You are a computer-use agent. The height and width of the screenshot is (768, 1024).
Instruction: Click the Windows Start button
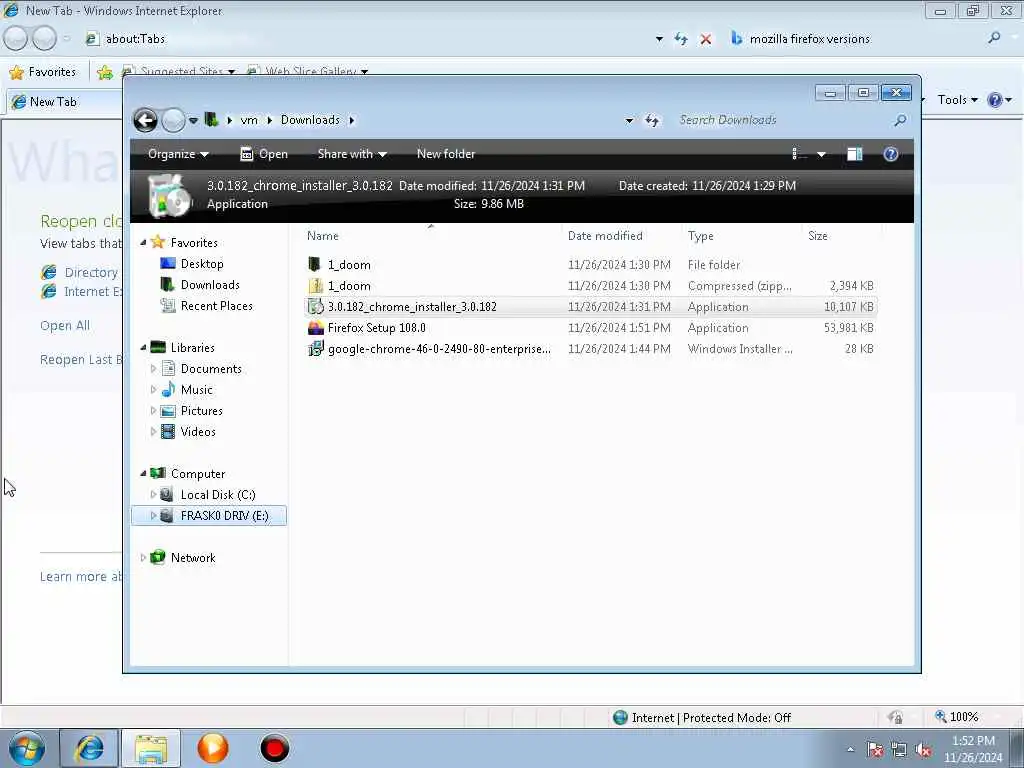[x=27, y=748]
